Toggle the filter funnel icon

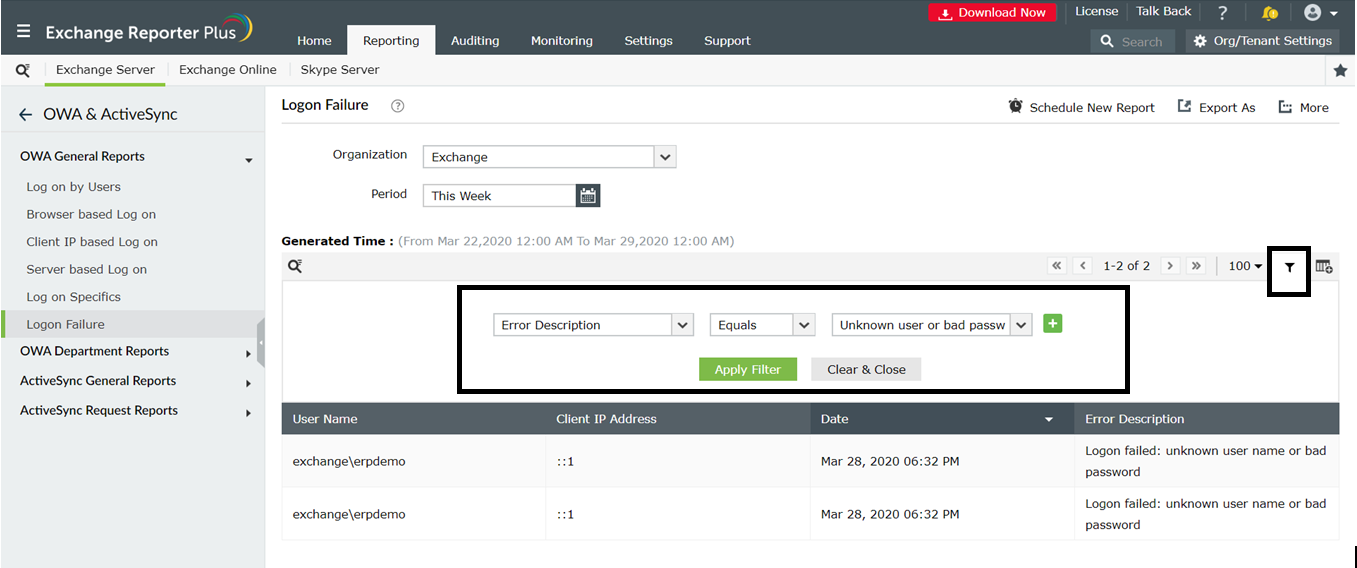pyautogui.click(x=1289, y=267)
